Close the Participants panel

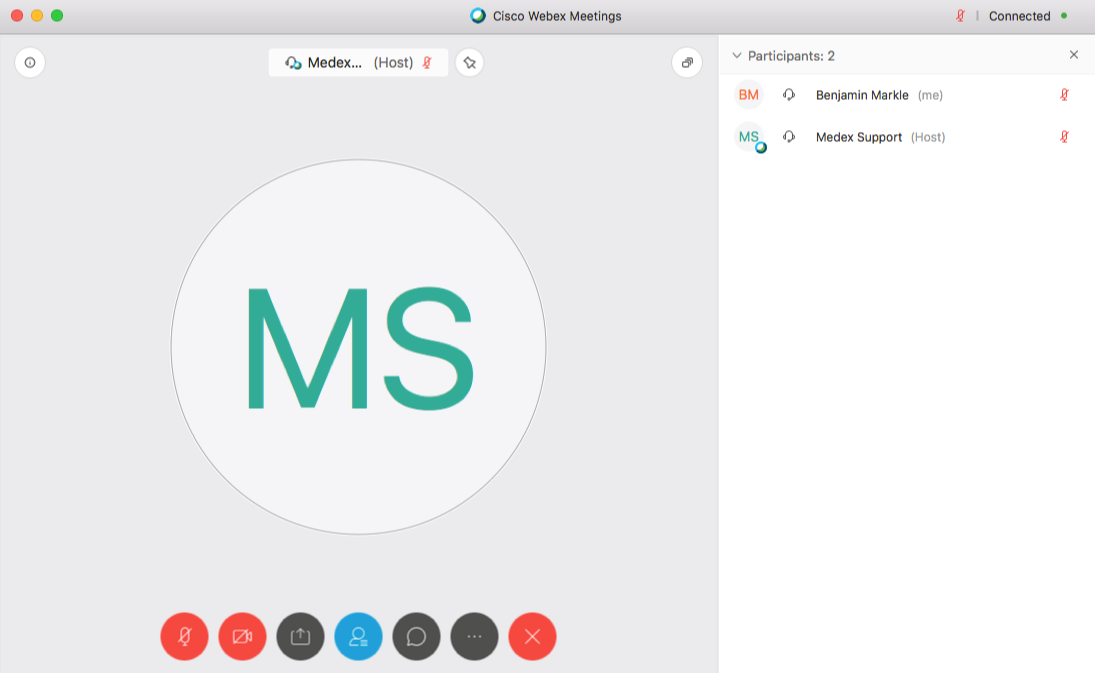pos(1074,55)
